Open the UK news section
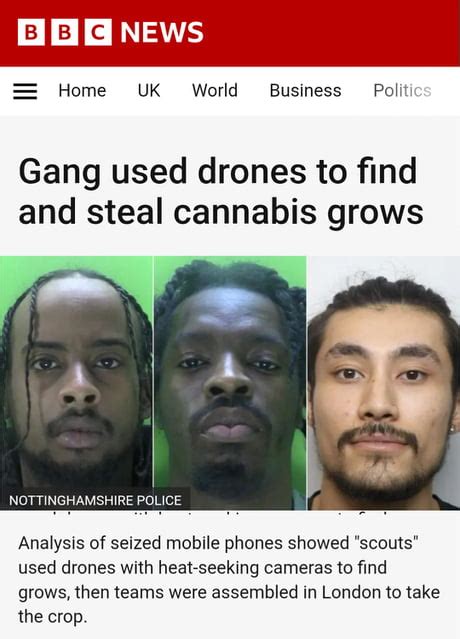The width and height of the screenshot is (460, 639). coord(149,90)
